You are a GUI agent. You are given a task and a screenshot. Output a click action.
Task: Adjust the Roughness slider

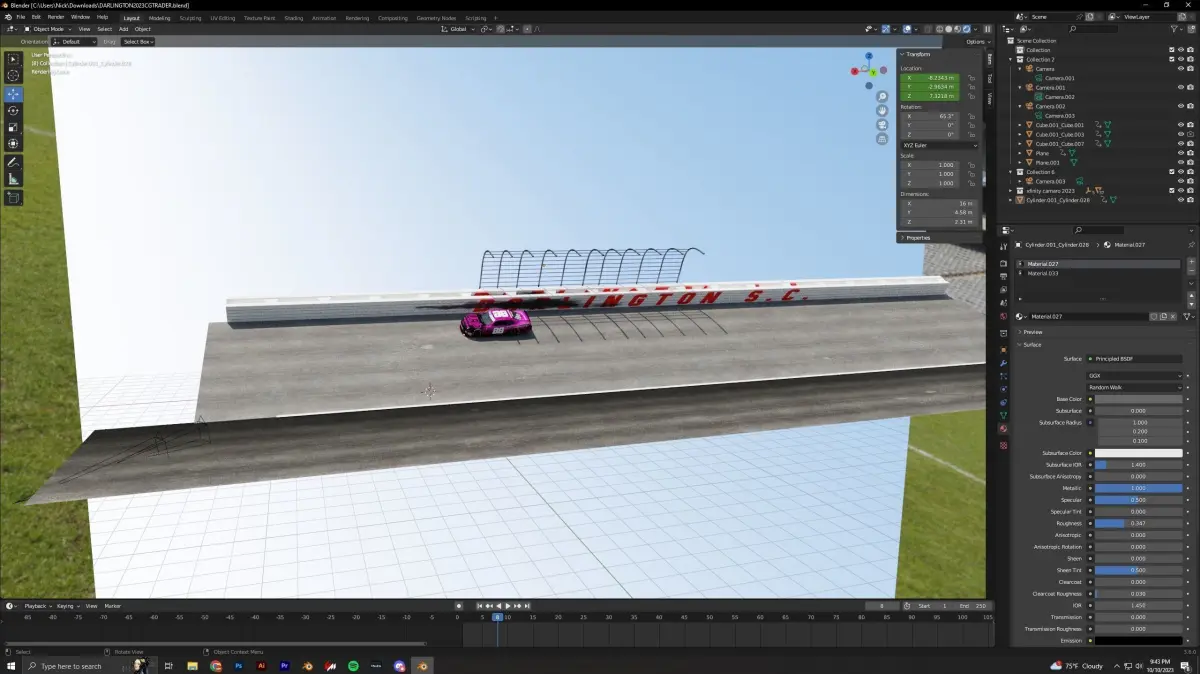click(1139, 523)
